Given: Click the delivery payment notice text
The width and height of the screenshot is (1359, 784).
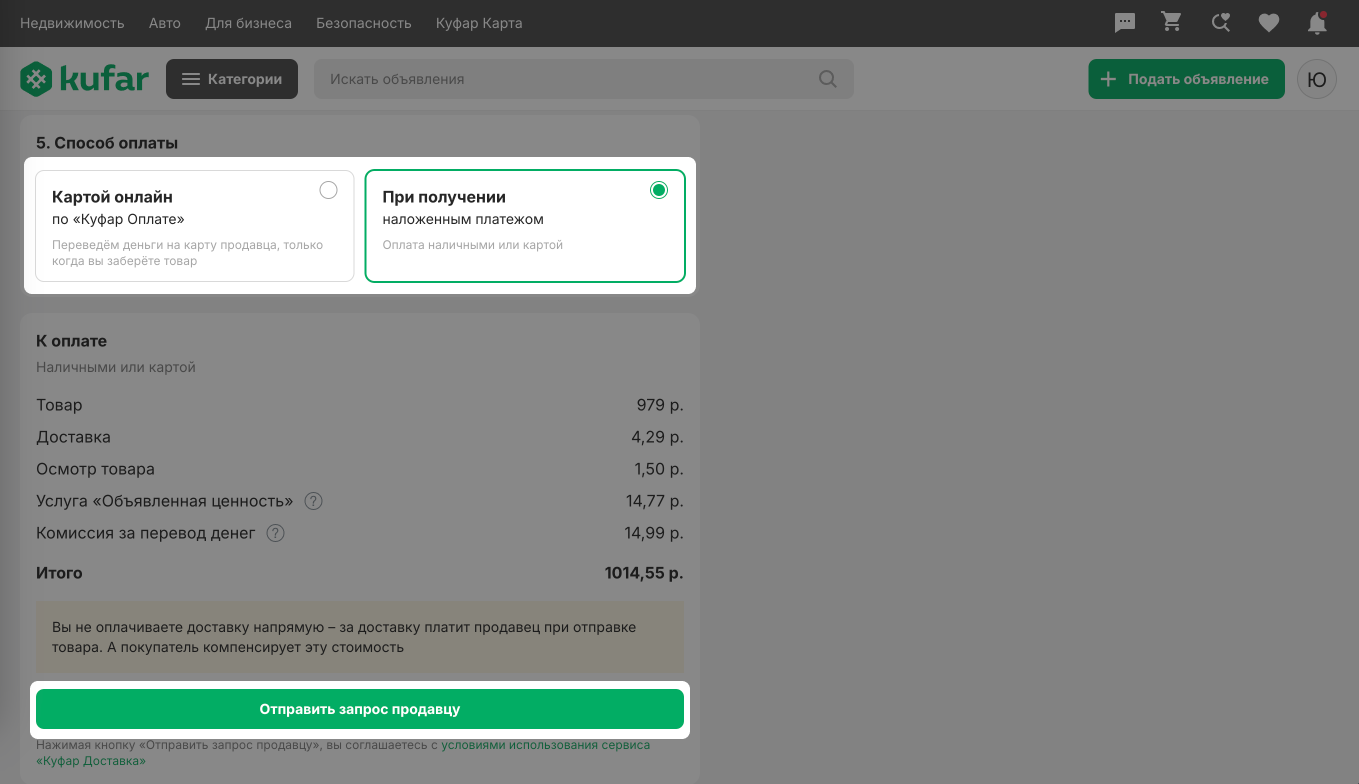Looking at the screenshot, I should pos(344,637).
